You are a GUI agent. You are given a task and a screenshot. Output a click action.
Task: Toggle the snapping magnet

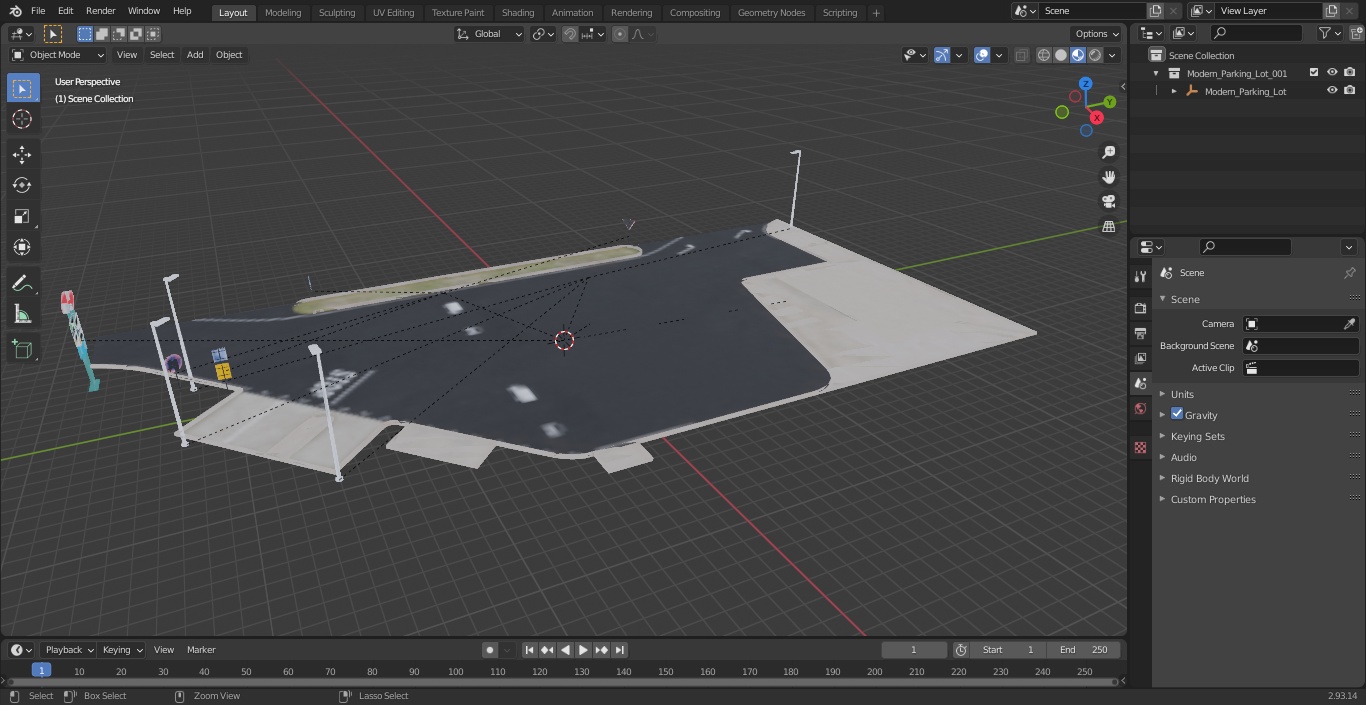coord(570,34)
